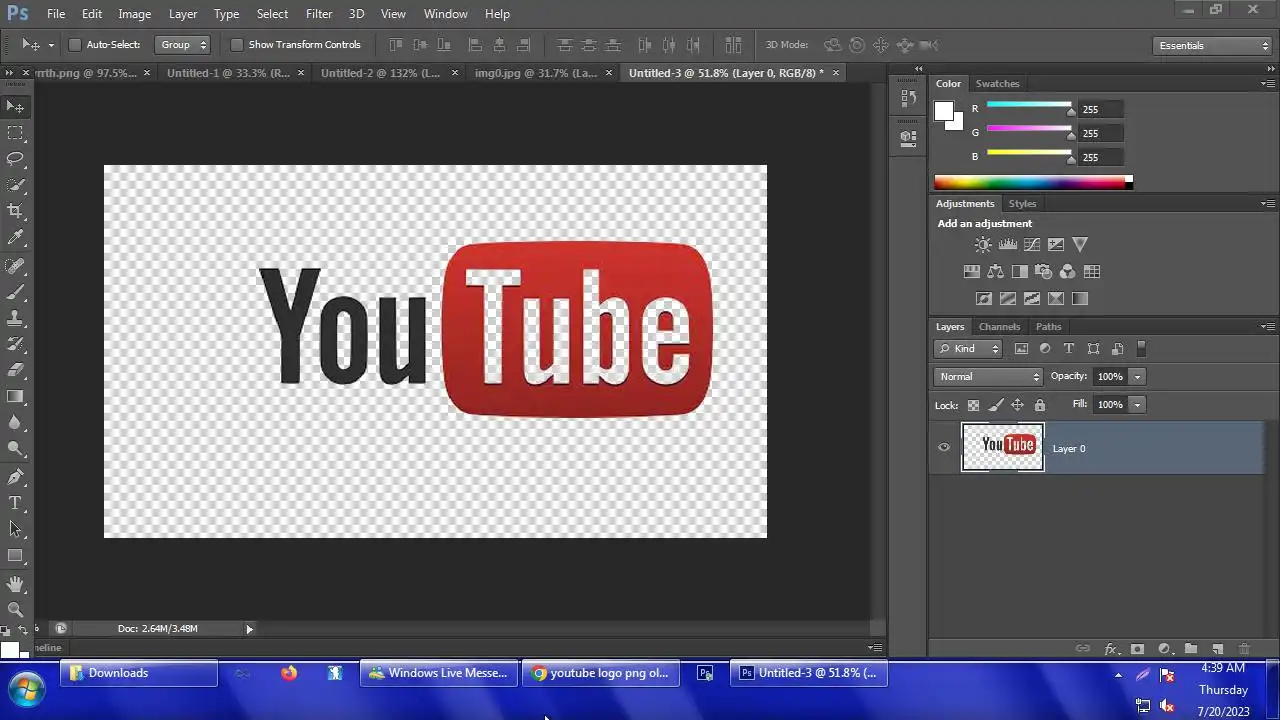Hide Layer 0 using the eye icon
The image size is (1280, 720).
click(944, 448)
